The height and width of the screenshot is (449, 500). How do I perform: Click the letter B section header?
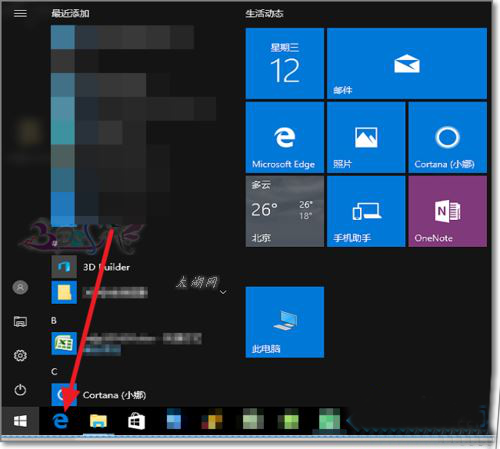[x=54, y=320]
